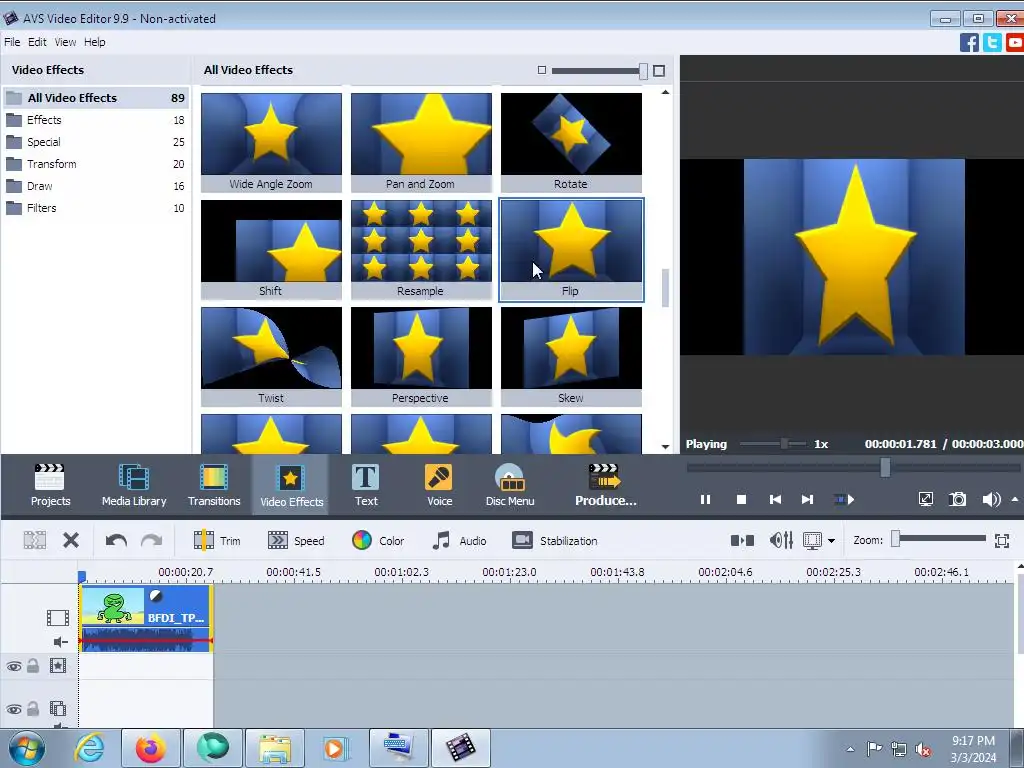1024x768 pixels.
Task: Open the Trim tool
Action: pos(217,541)
